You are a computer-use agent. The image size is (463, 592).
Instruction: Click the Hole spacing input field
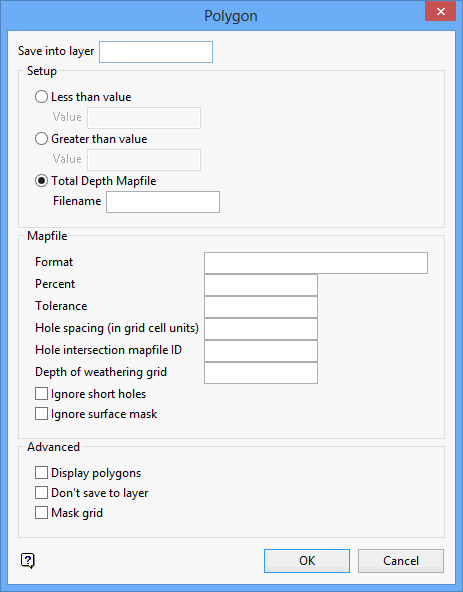point(261,328)
